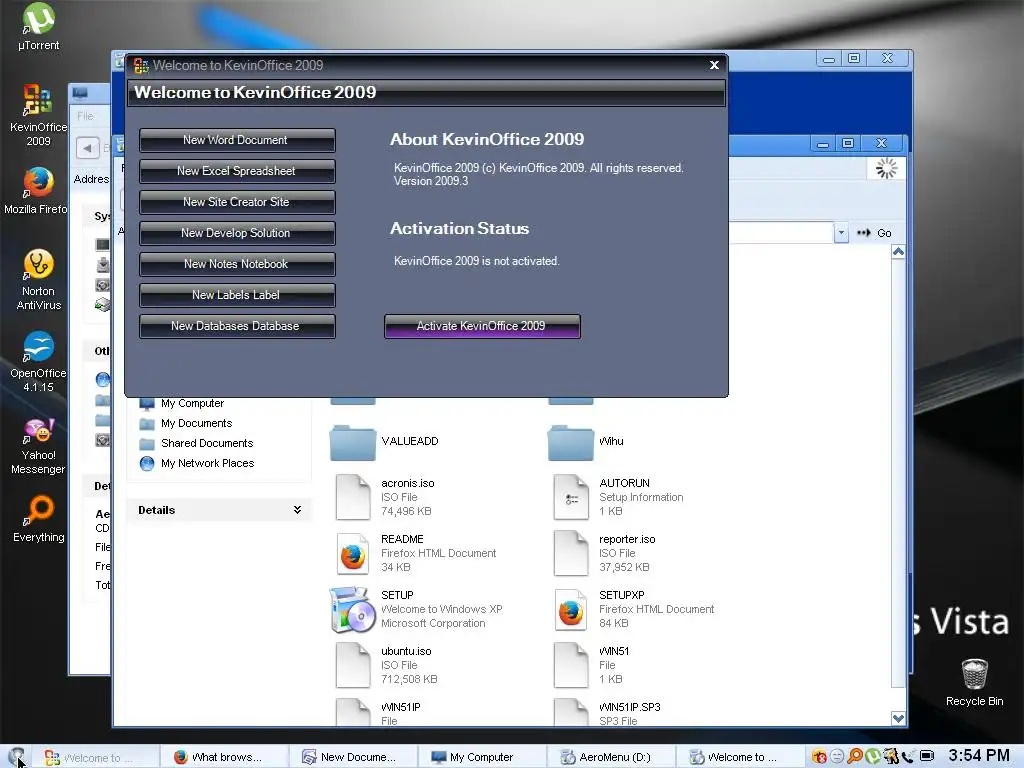Screen dimensions: 1024x768
Task: Switch to AeroMenu (D:) taskbar item
Action: tap(610, 757)
